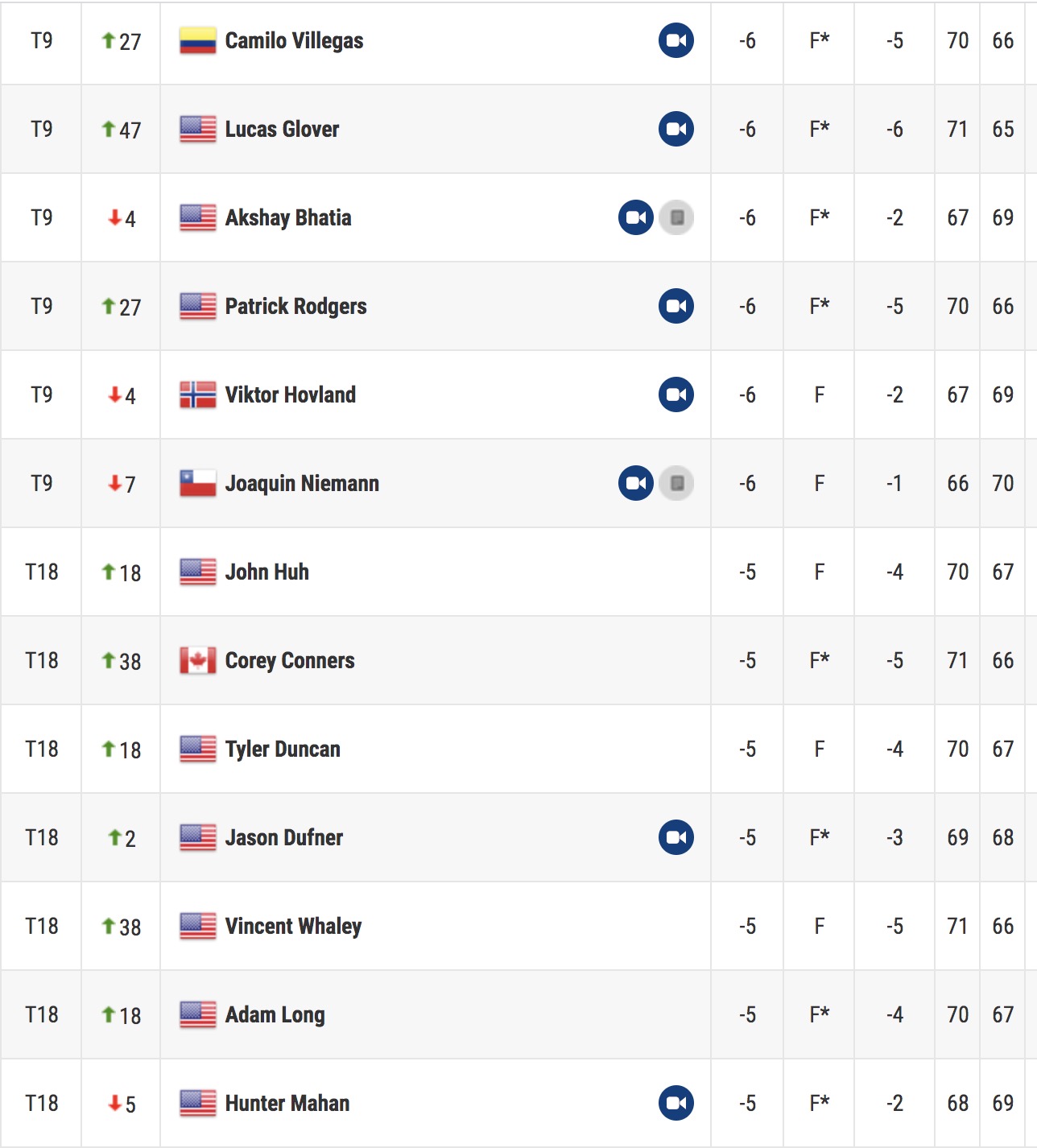Click the Canada flag next to Conners
This screenshot has height=1148, width=1037.
pyautogui.click(x=198, y=660)
